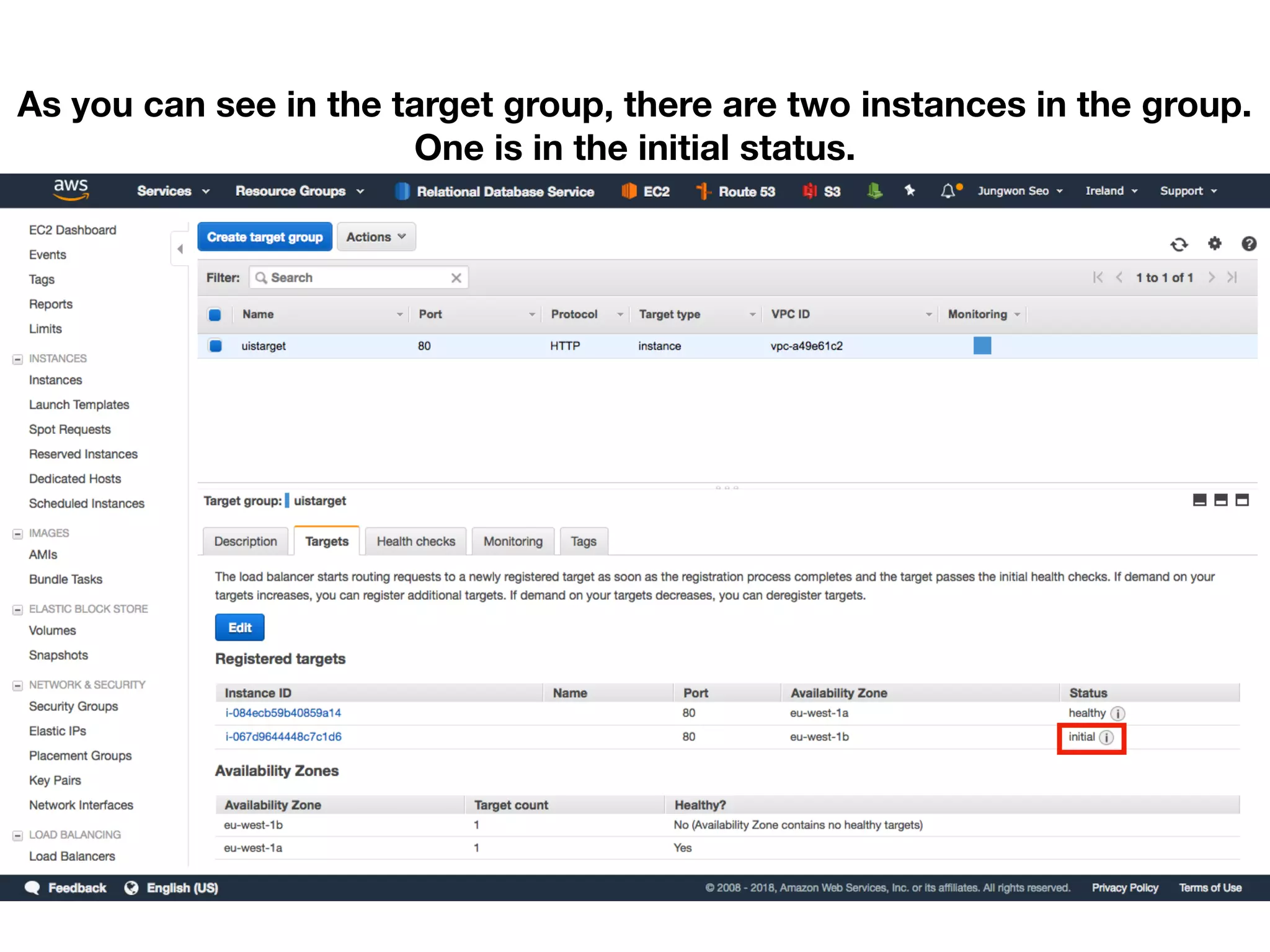The width and height of the screenshot is (1270, 952).
Task: Open the Support dropdown
Action: (x=1189, y=191)
